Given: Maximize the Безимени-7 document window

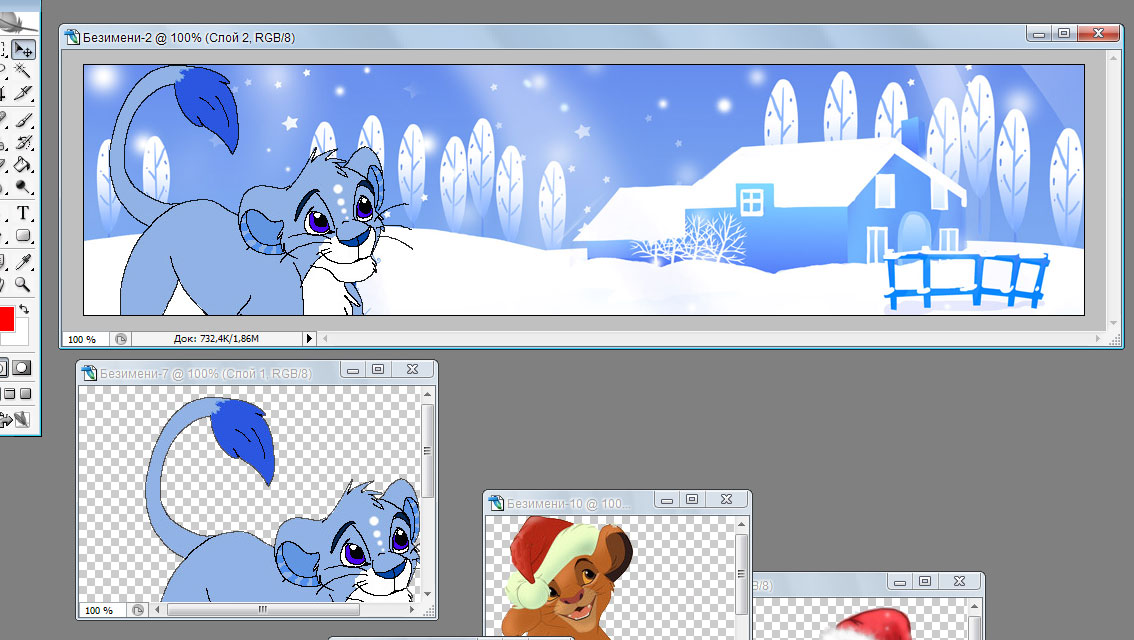Looking at the screenshot, I should click(x=378, y=369).
